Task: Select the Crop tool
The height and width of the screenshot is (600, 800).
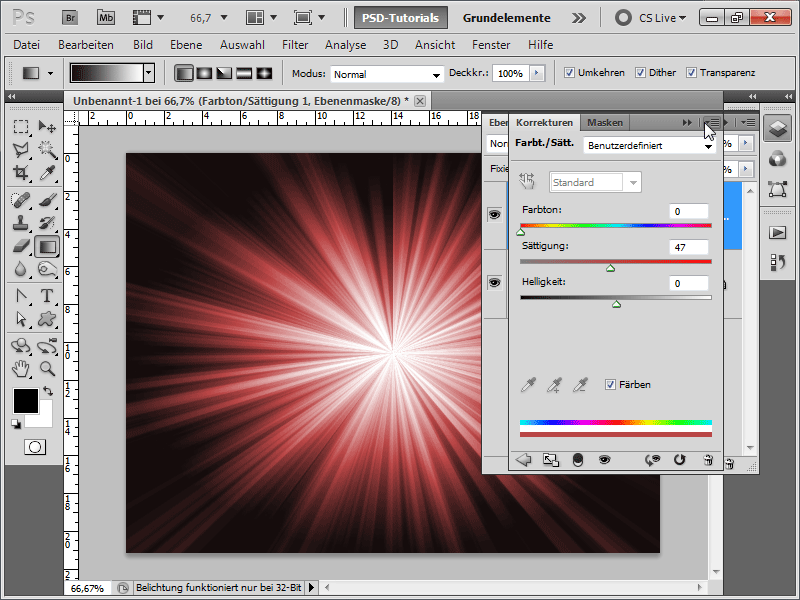Action: [21, 172]
